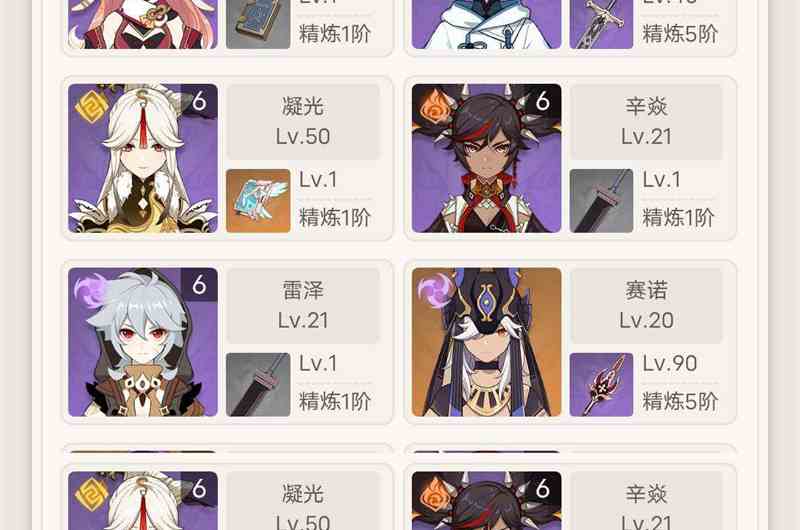Image resolution: width=800 pixels, height=530 pixels.
Task: Tap the Electro symbol on Cyno's portrait
Action: click(x=434, y=291)
